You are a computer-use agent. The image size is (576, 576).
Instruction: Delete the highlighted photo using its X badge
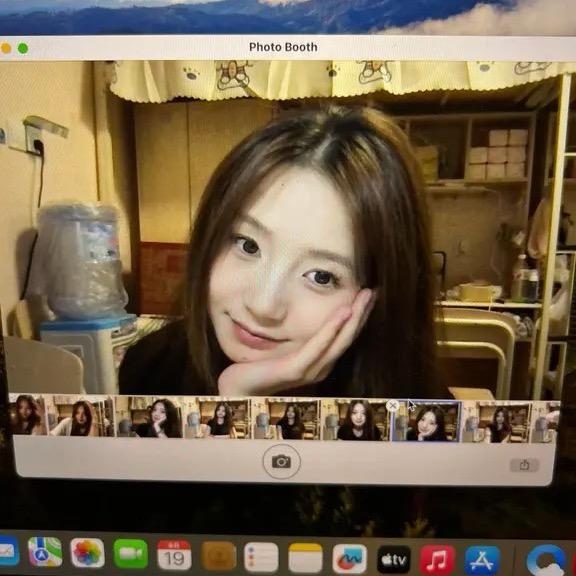click(x=393, y=406)
